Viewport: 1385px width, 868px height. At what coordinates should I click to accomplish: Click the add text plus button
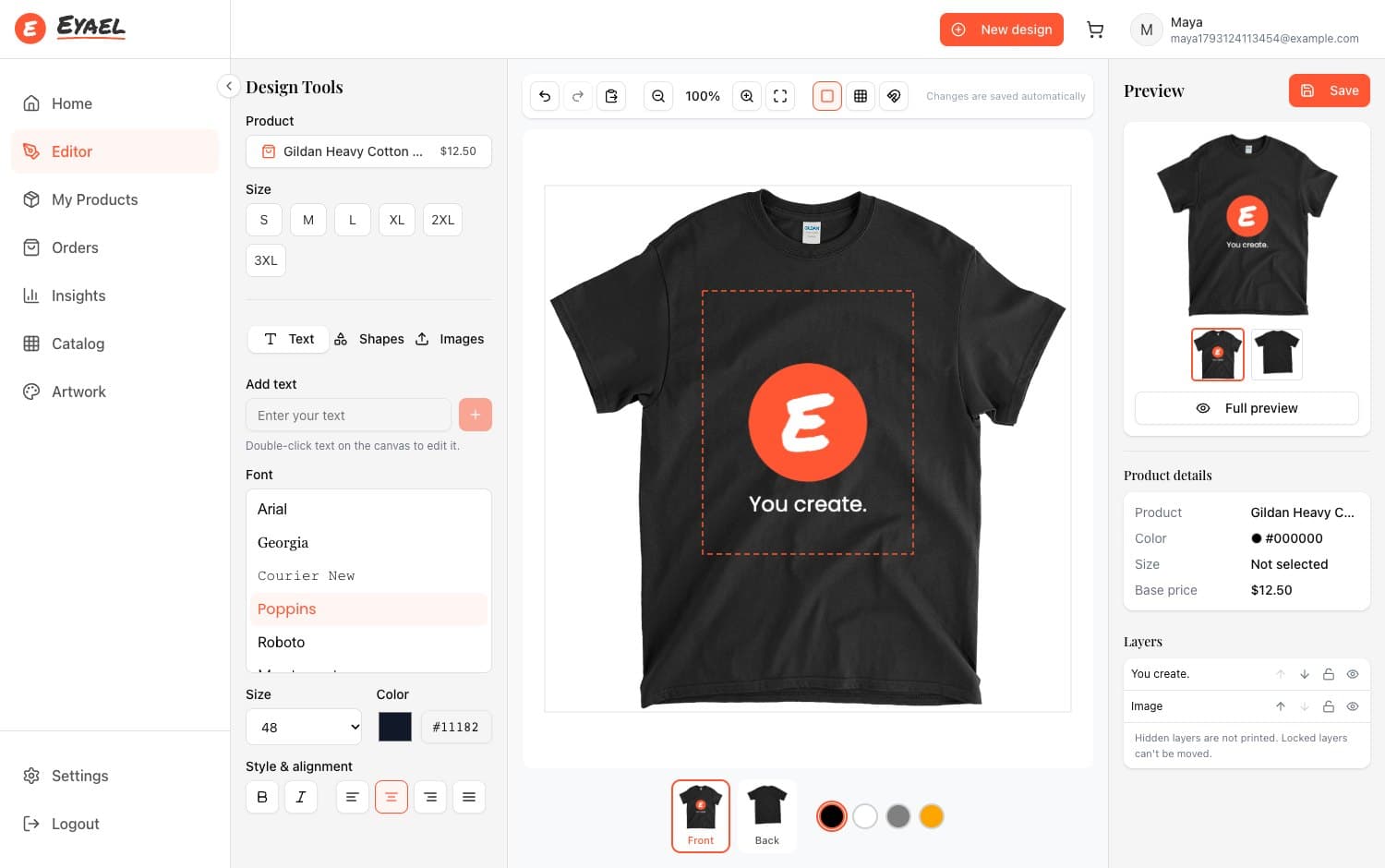click(476, 416)
